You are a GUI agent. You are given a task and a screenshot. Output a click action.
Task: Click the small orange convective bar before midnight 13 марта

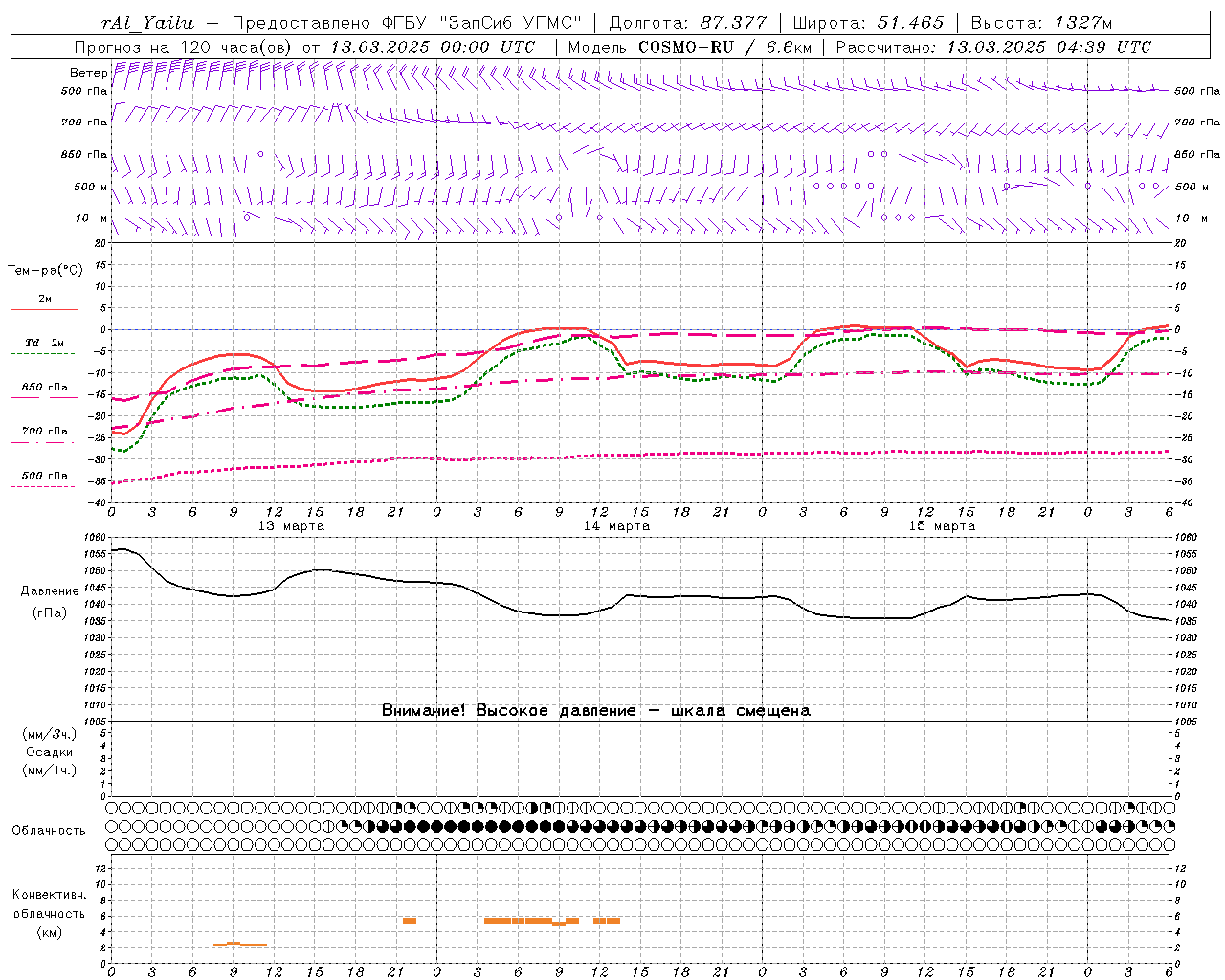tap(410, 921)
